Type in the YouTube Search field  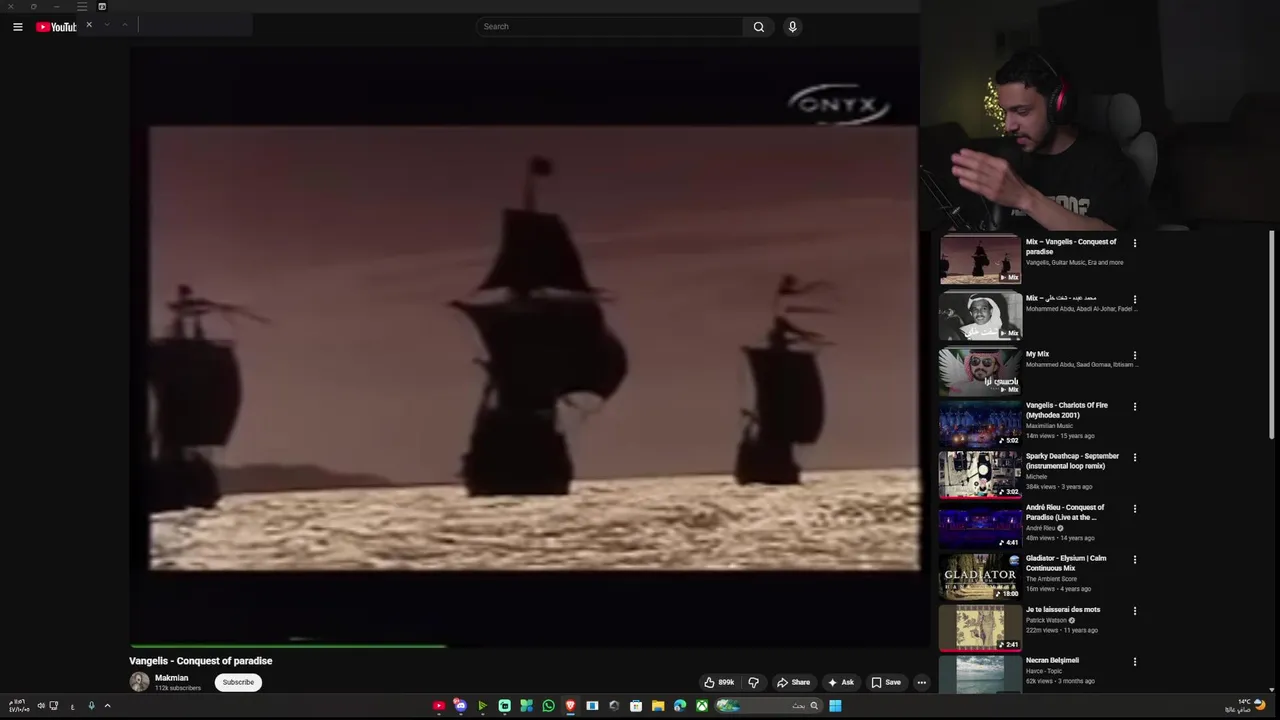click(610, 27)
